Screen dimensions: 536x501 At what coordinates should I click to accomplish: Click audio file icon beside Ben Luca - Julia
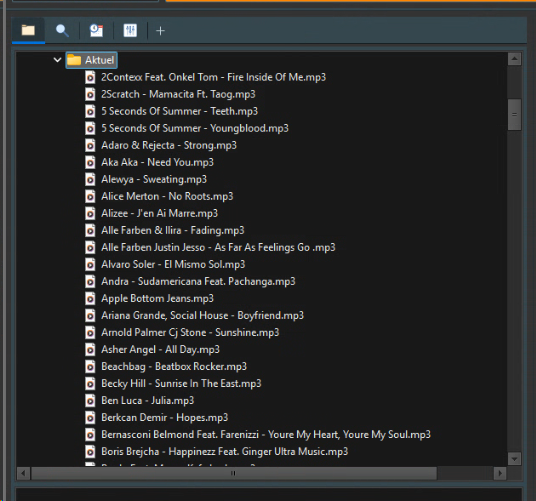click(x=90, y=401)
